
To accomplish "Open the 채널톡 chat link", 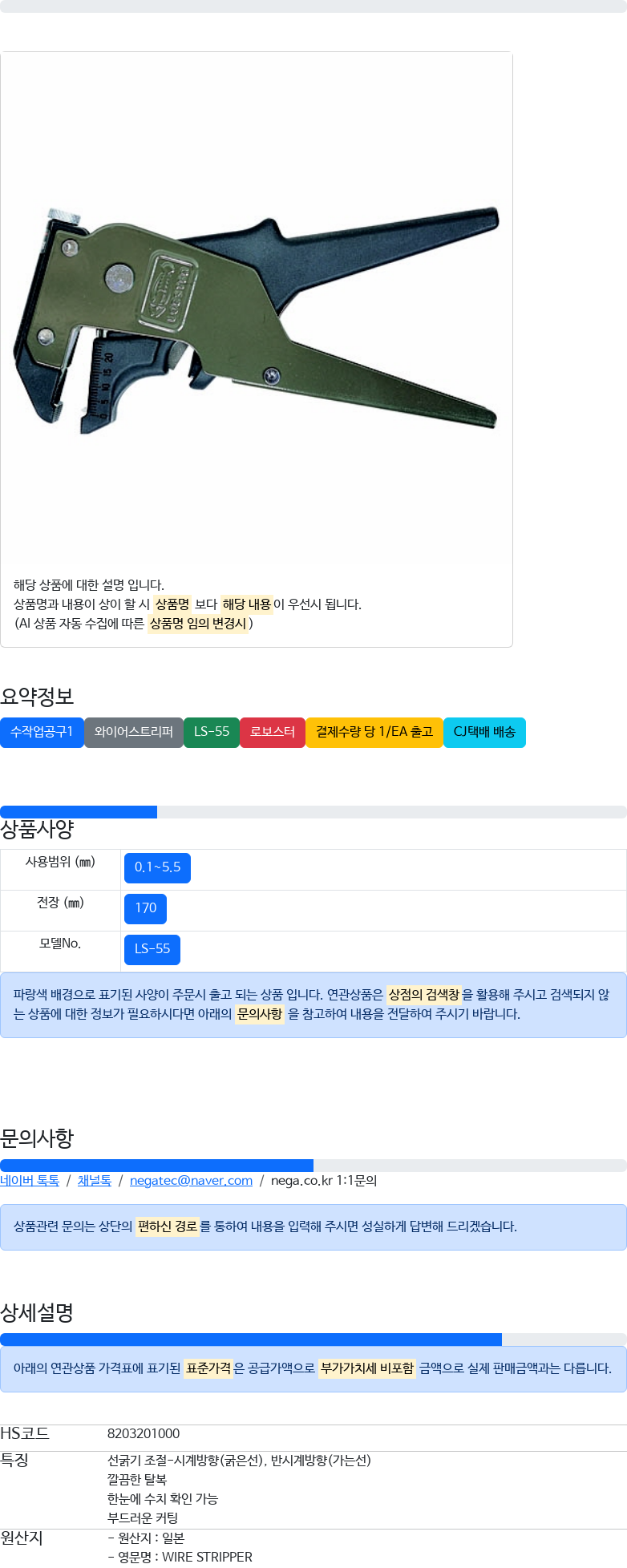I will (95, 1180).
